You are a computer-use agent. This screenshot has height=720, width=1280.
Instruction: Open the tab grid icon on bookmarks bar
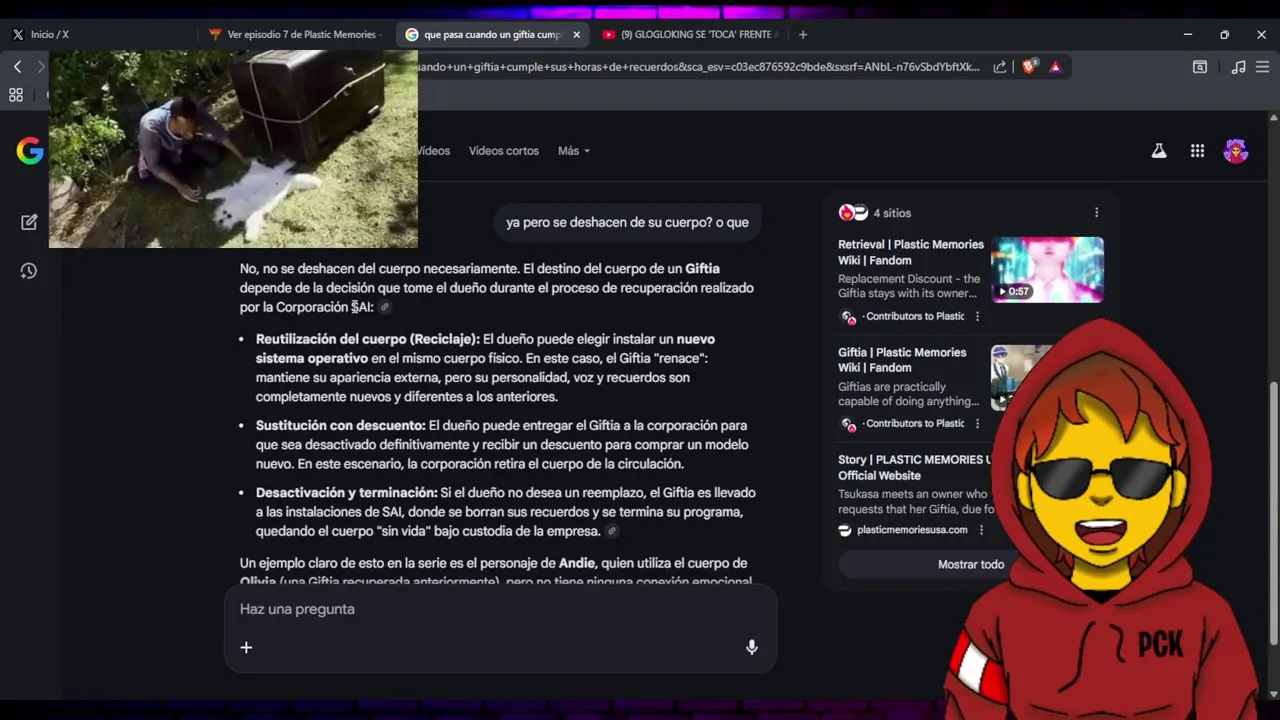coord(16,95)
